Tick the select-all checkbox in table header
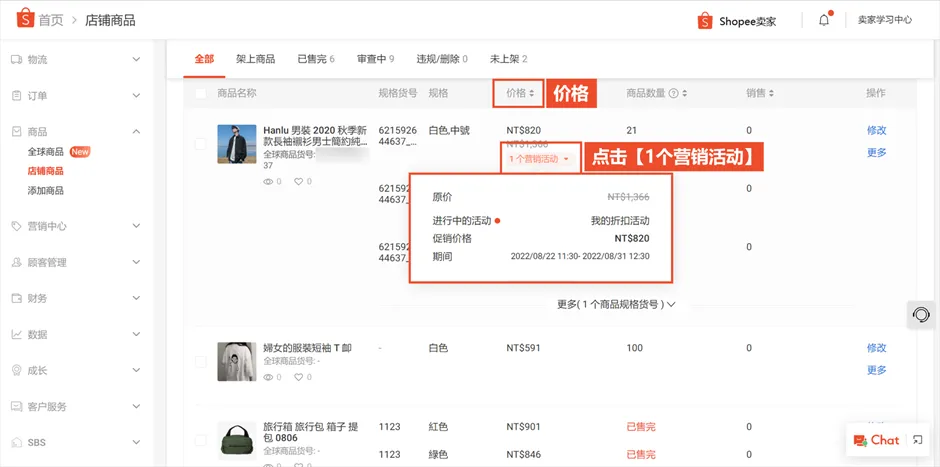Screen dimensions: 940x467 pyautogui.click(x=200, y=93)
